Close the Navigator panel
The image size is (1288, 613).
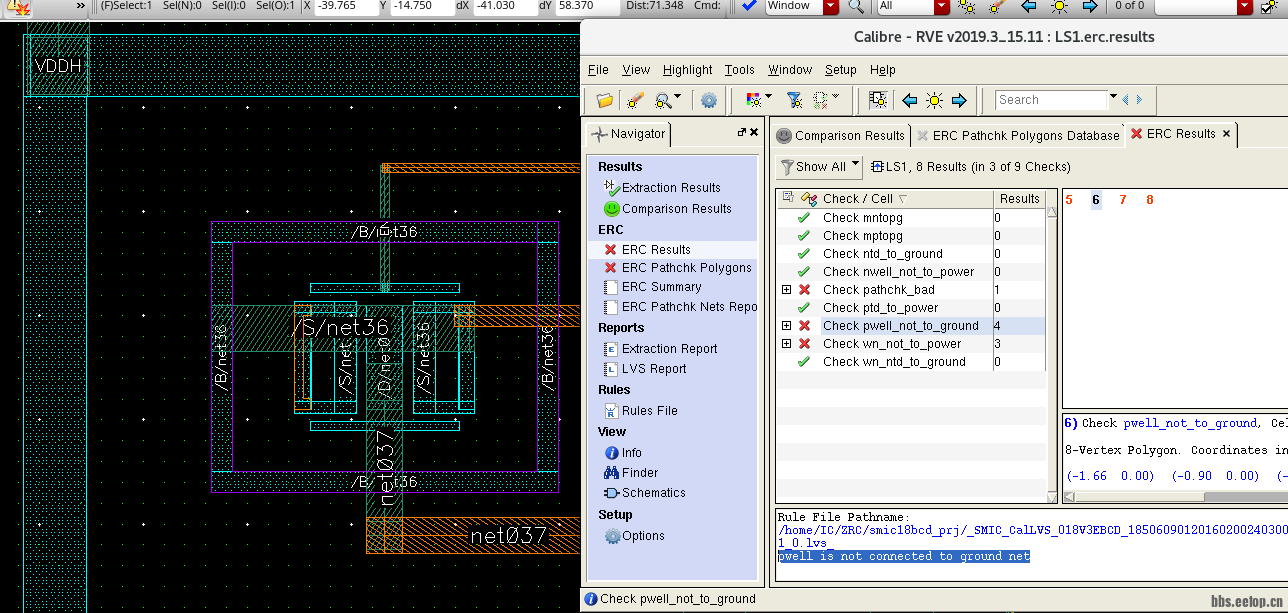[x=753, y=132]
